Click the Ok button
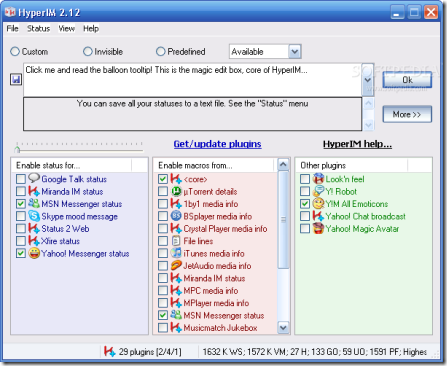447x366 pixels. click(407, 80)
